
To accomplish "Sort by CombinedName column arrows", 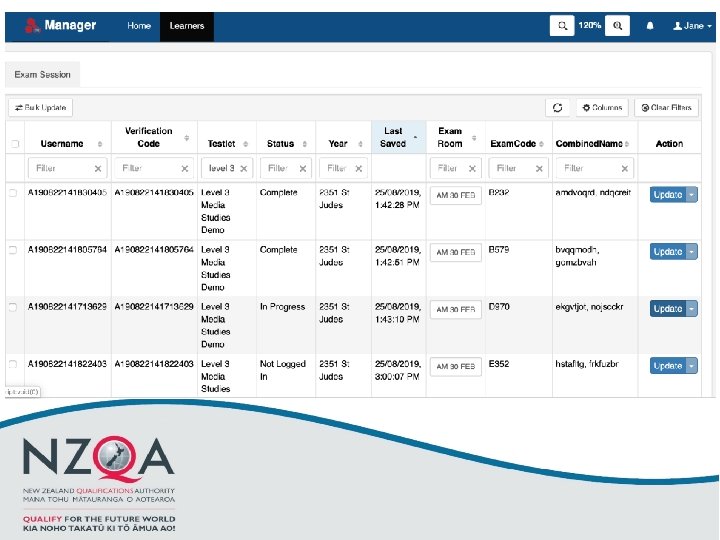I will (x=627, y=144).
